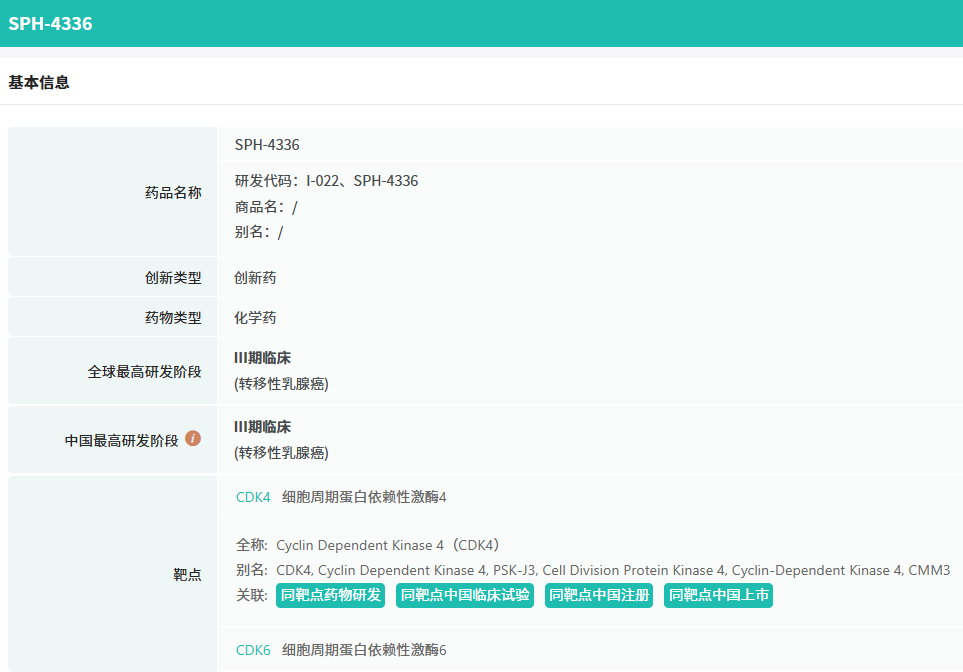963x672 pixels.
Task: Click the 创新类型 row label
Action: (x=173, y=278)
